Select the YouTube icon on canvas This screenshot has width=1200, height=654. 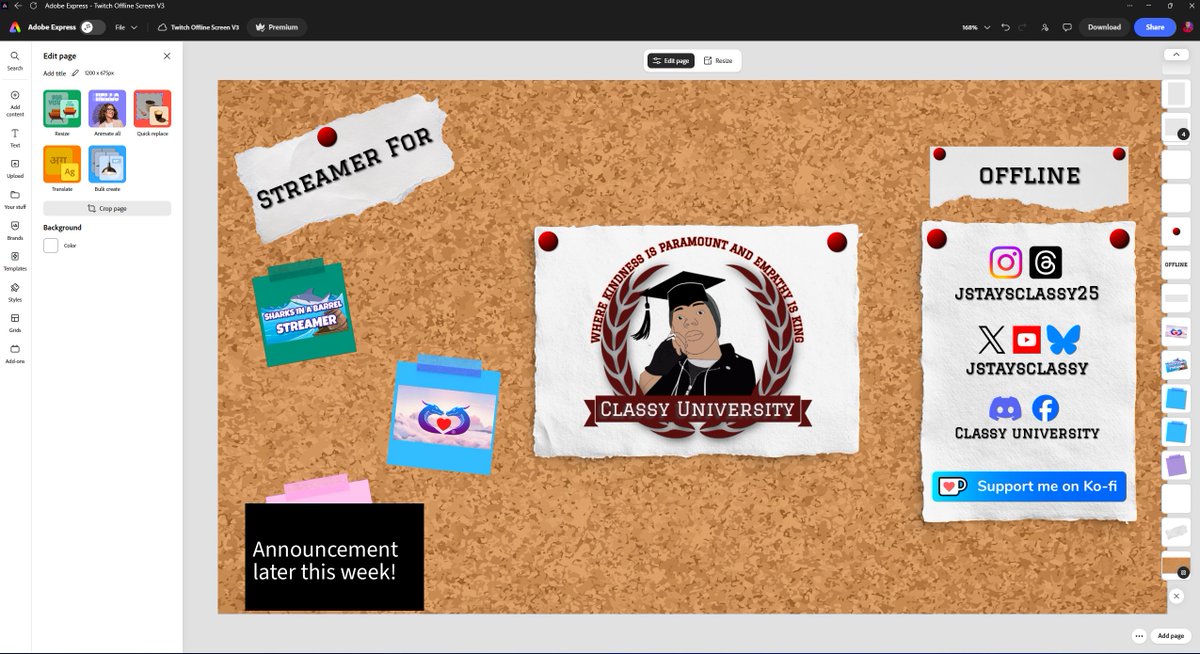[x=1027, y=340]
